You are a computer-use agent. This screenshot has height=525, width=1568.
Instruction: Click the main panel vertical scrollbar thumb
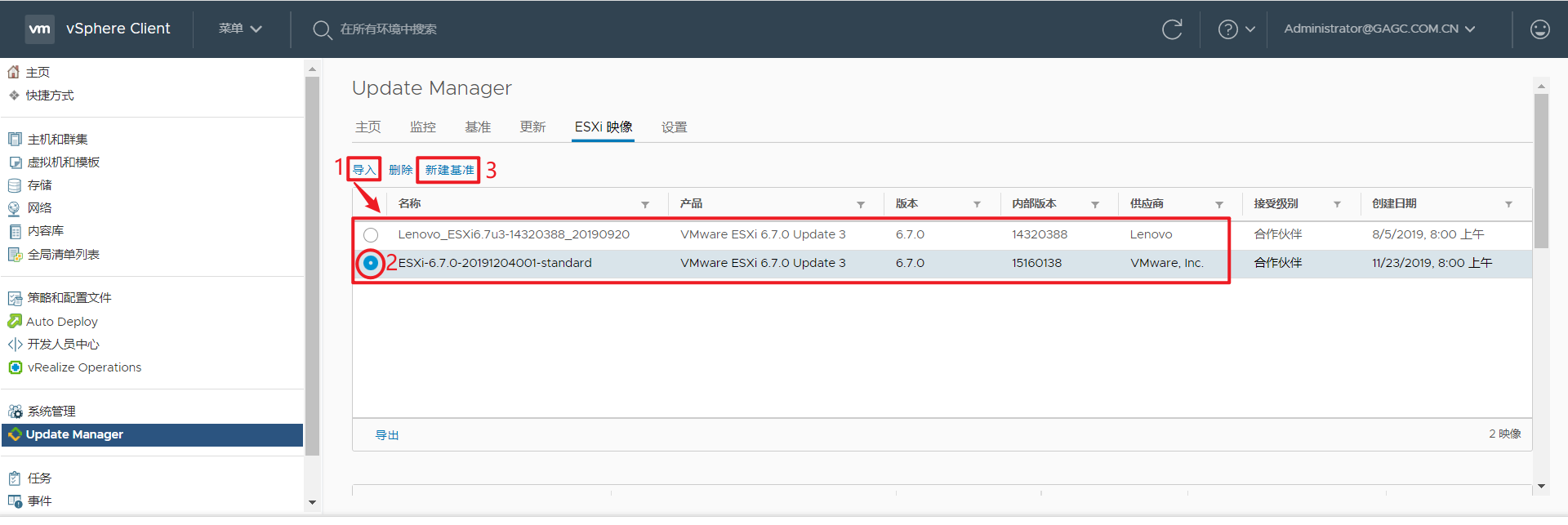pos(1541,170)
